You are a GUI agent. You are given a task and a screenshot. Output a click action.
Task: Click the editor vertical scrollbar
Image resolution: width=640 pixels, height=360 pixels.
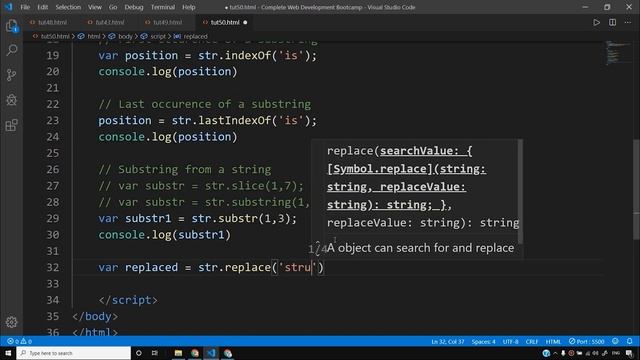[636, 190]
